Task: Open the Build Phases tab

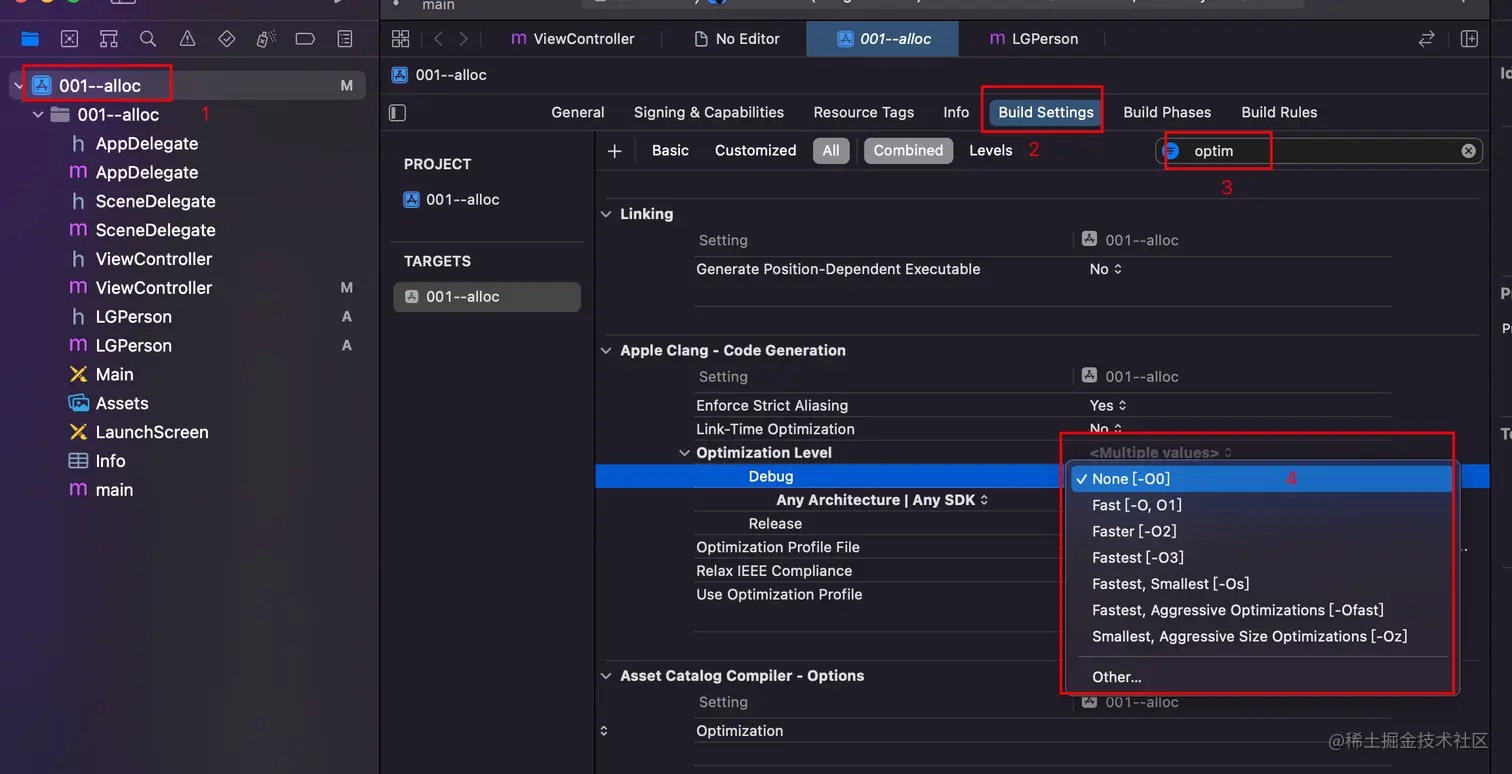Action: [x=1167, y=112]
